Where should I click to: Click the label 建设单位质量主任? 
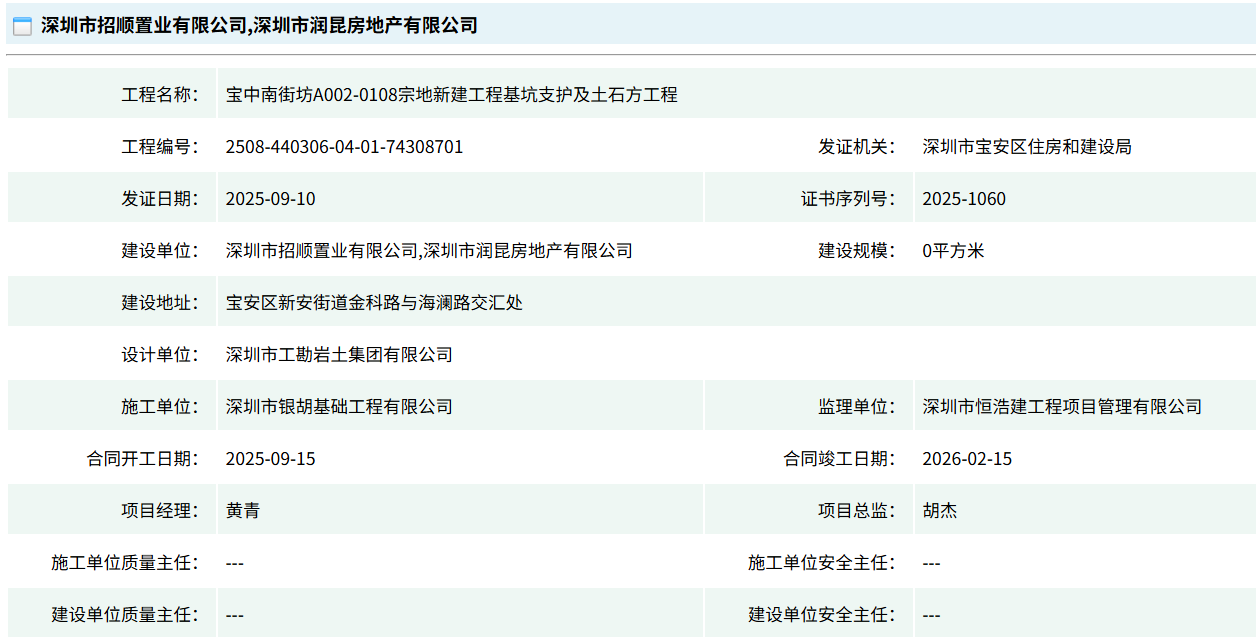click(x=125, y=615)
